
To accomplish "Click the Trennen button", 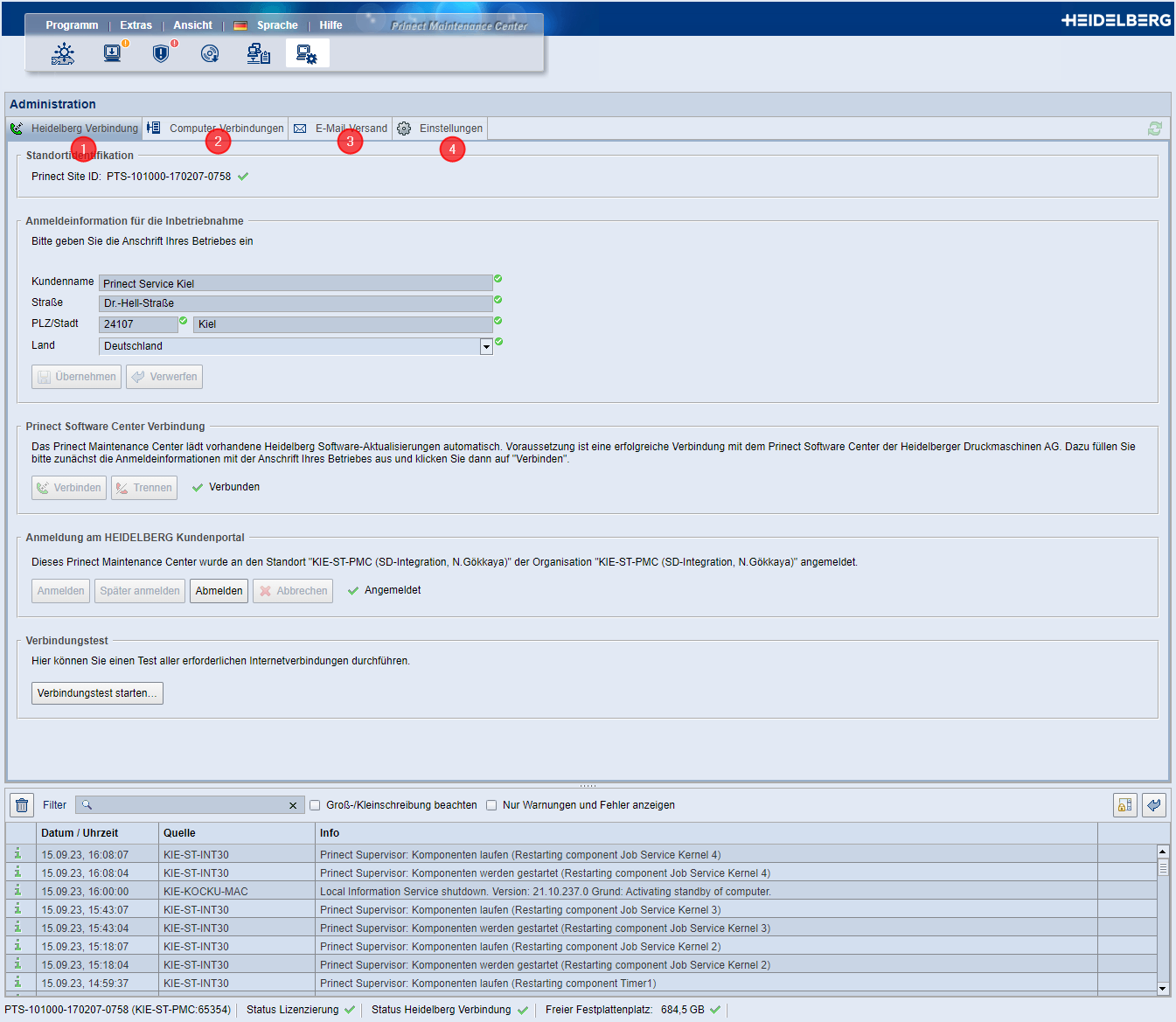I will click(144, 488).
